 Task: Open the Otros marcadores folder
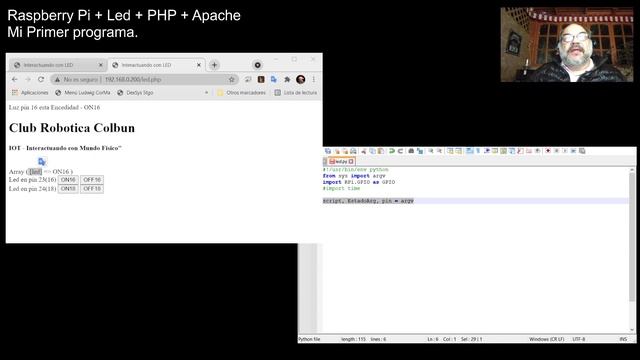(241, 93)
